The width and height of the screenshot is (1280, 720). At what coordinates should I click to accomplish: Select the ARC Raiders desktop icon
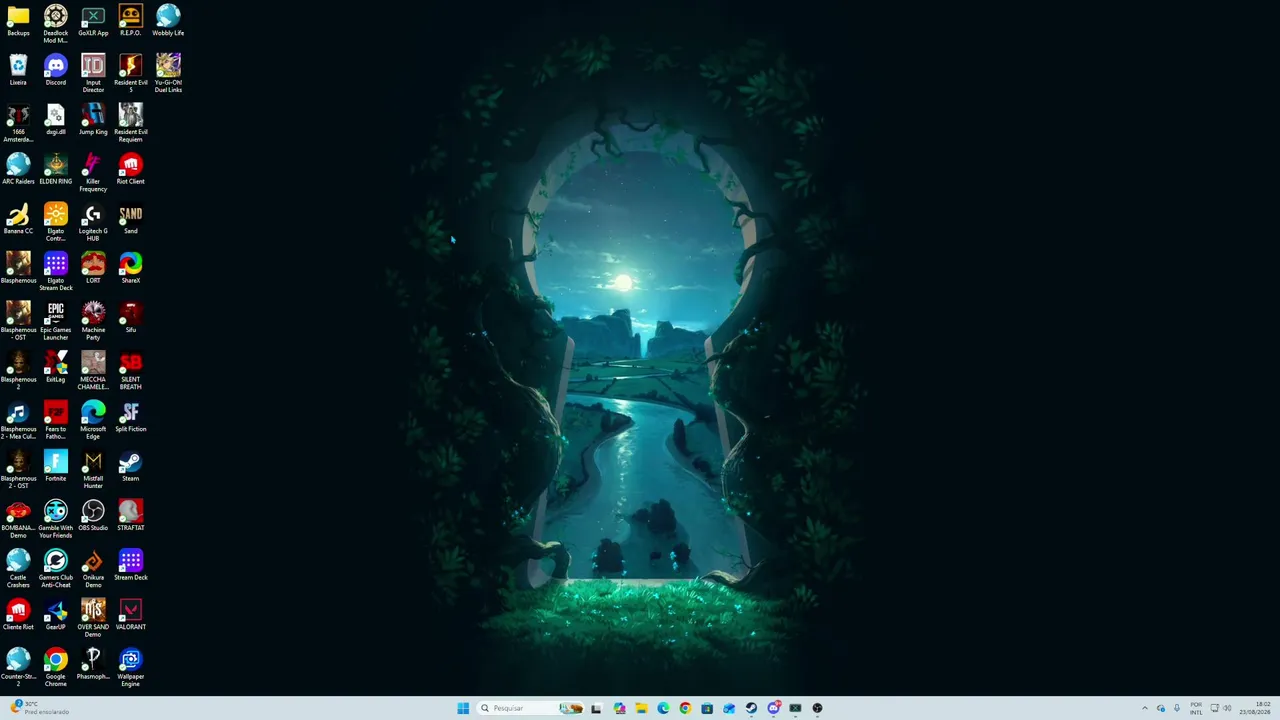point(18,169)
